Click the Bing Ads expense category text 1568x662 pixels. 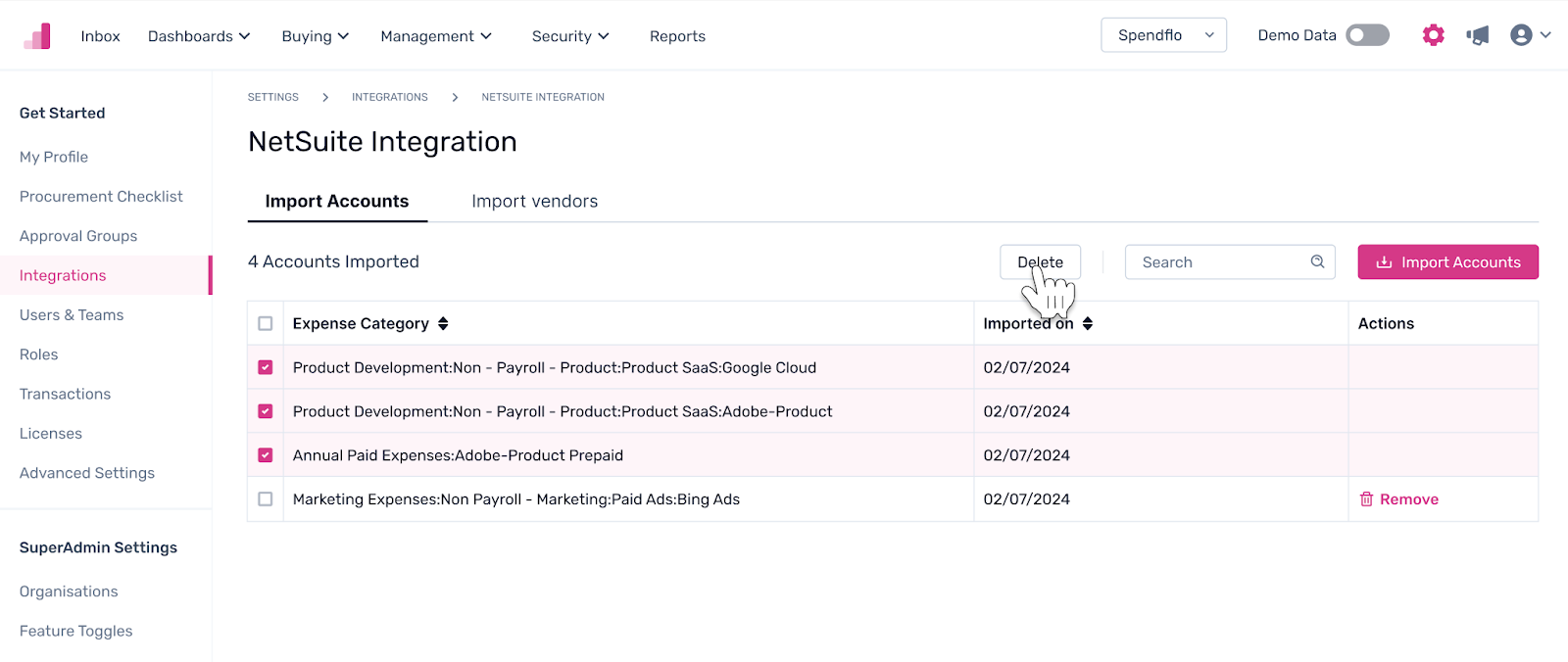pos(516,499)
